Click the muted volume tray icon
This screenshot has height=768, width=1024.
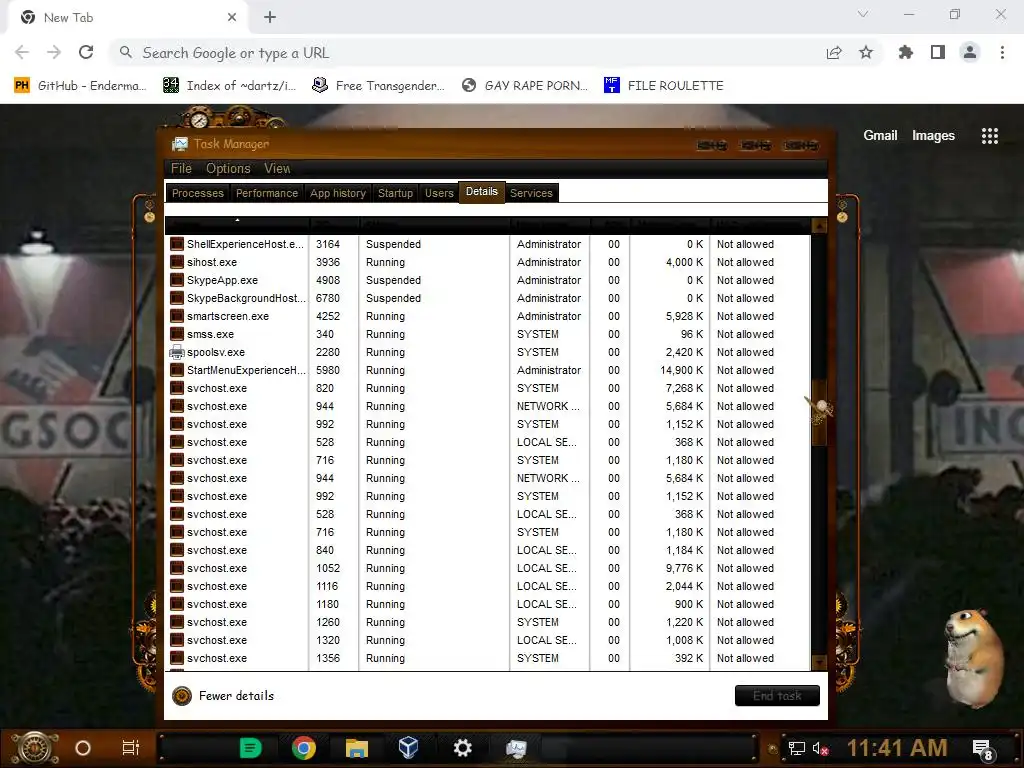tap(820, 748)
